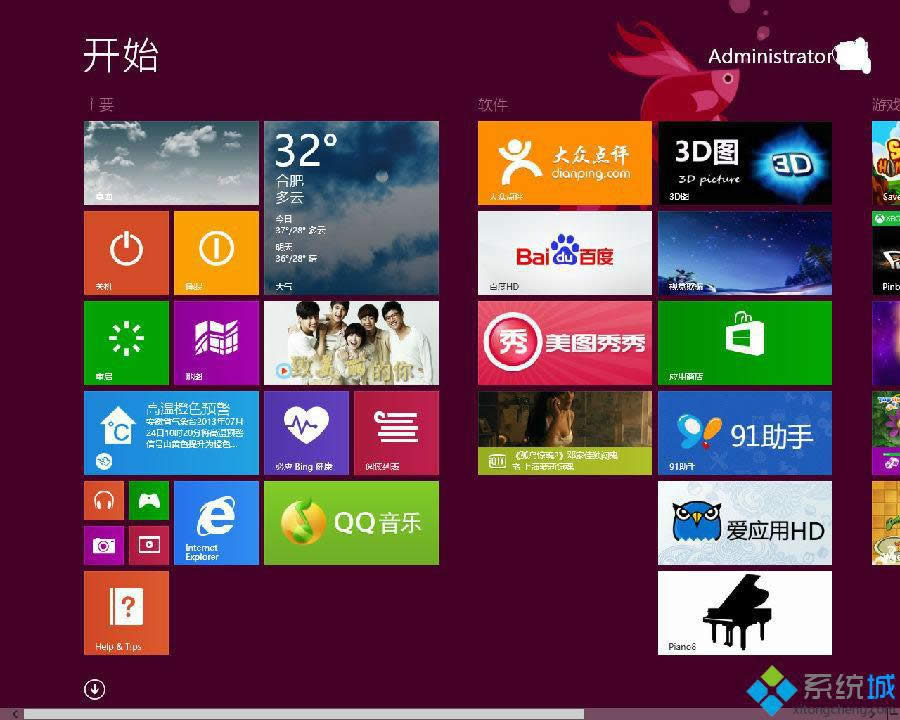The height and width of the screenshot is (720, 900).
Task: Launch the green Windows Store tile
Action: [744, 342]
